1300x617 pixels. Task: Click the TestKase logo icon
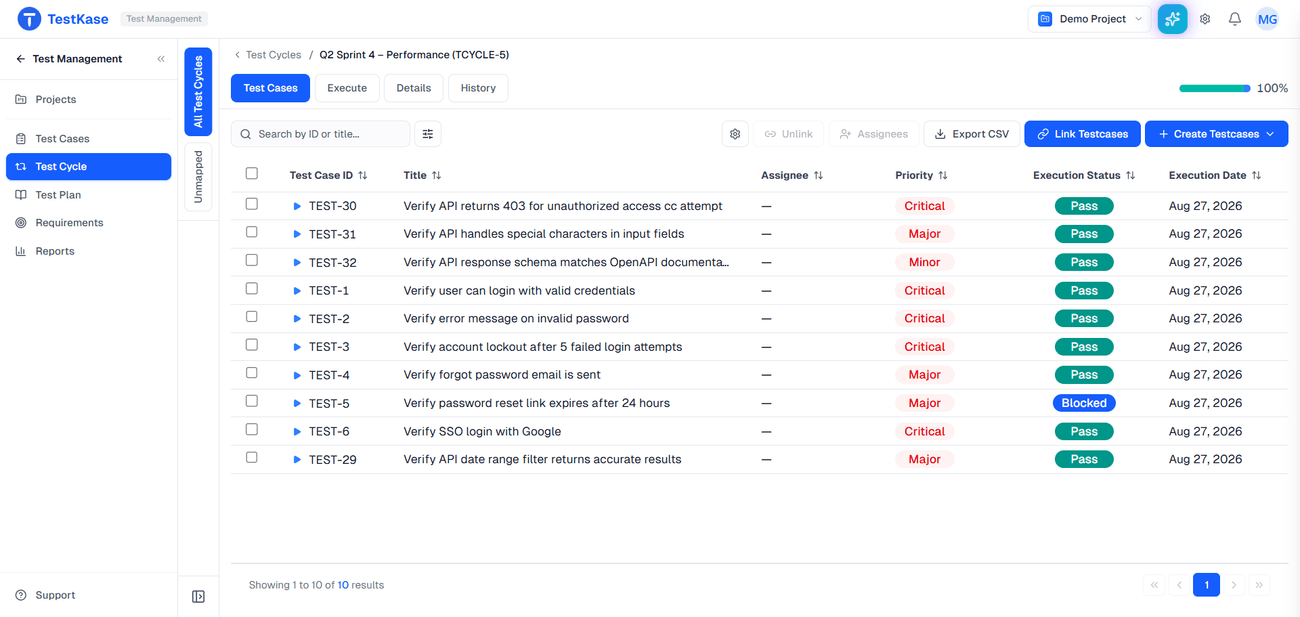(29, 19)
